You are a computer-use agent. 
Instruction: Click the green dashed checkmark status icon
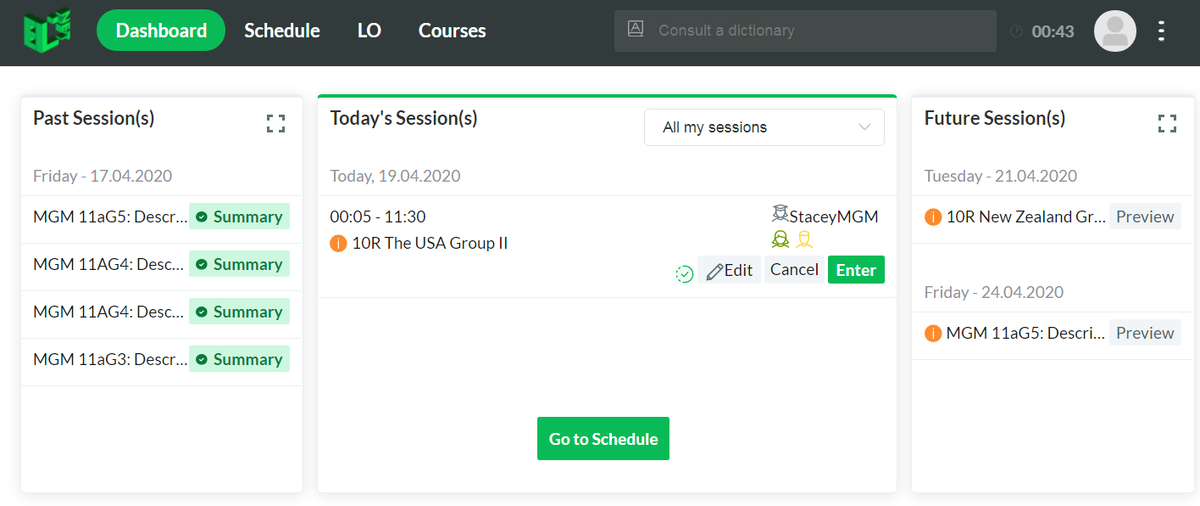tap(685, 273)
